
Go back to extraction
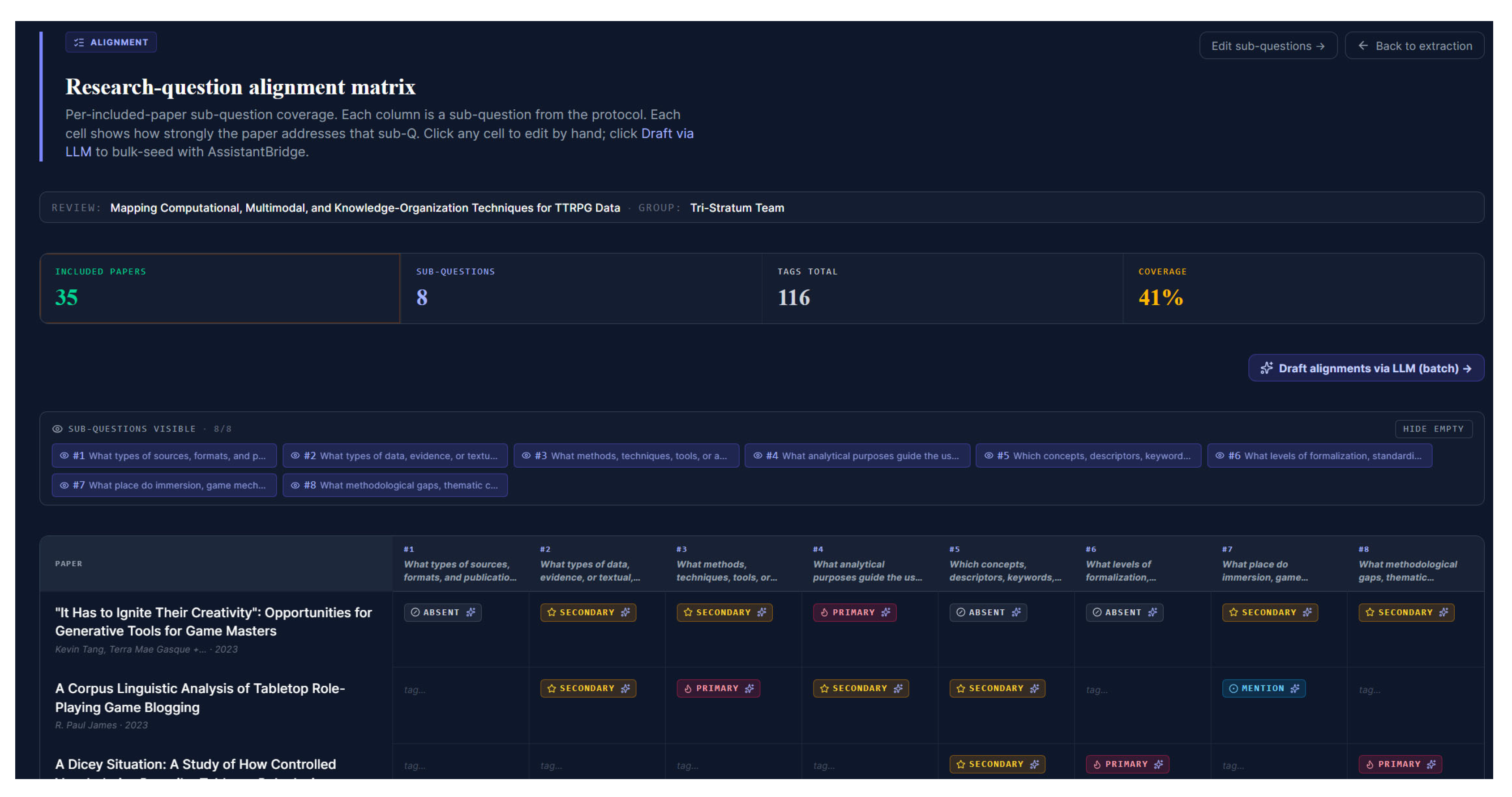tap(1414, 46)
